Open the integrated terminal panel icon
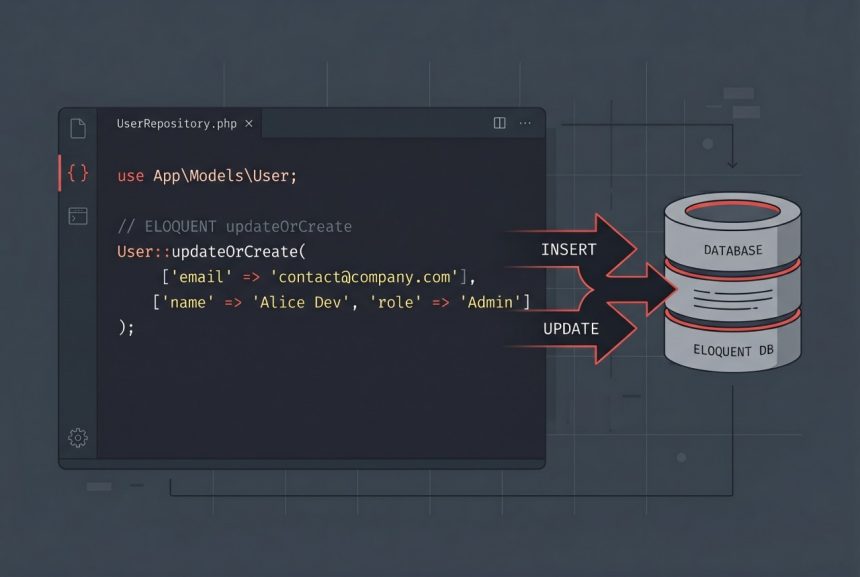 pos(76,216)
